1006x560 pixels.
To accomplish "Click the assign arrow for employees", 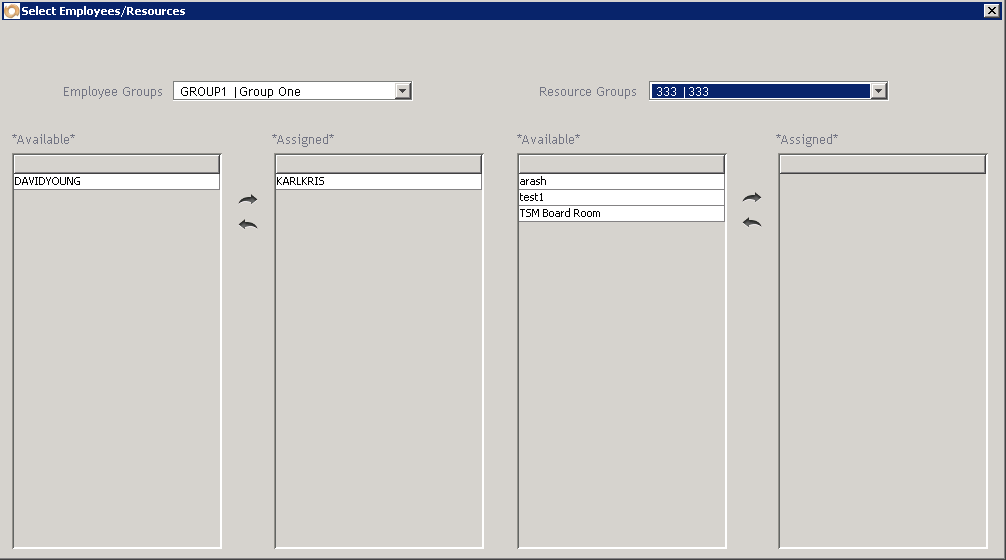I will click(x=248, y=200).
